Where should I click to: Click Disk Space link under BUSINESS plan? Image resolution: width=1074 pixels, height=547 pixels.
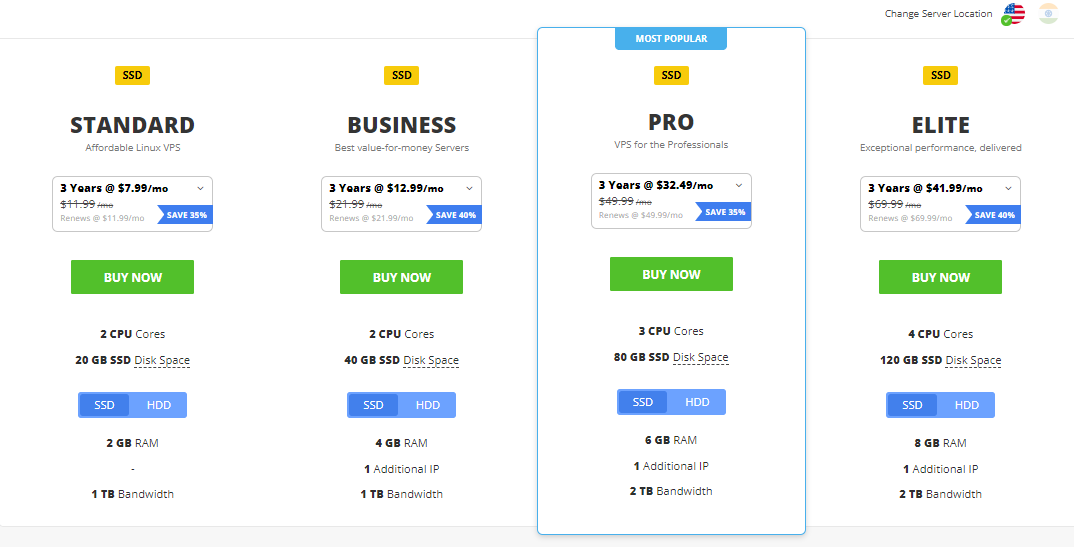point(431,361)
